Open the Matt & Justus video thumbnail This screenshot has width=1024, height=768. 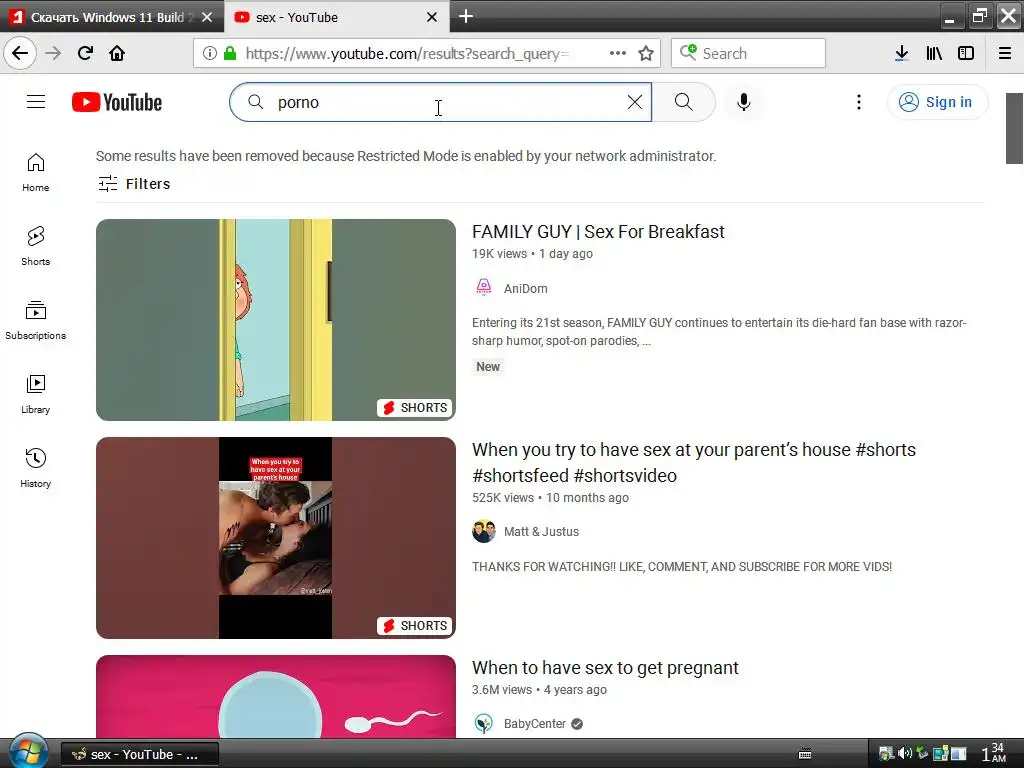pos(276,537)
